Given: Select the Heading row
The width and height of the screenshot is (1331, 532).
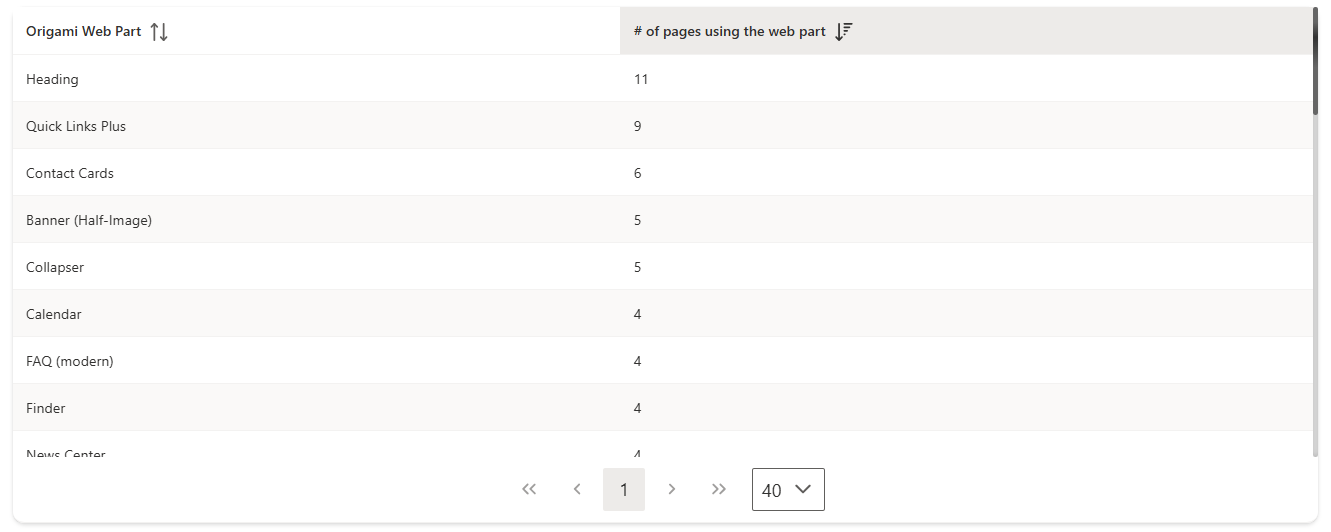Looking at the screenshot, I should (52, 79).
